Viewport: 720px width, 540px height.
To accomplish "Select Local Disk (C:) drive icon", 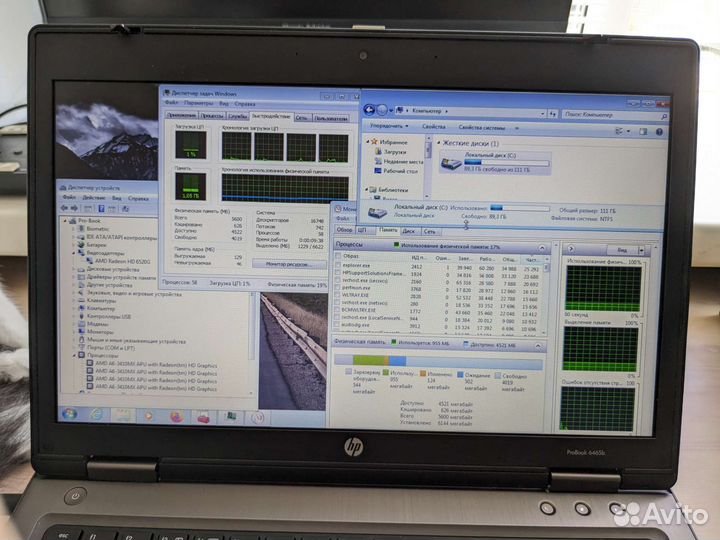I will (451, 163).
